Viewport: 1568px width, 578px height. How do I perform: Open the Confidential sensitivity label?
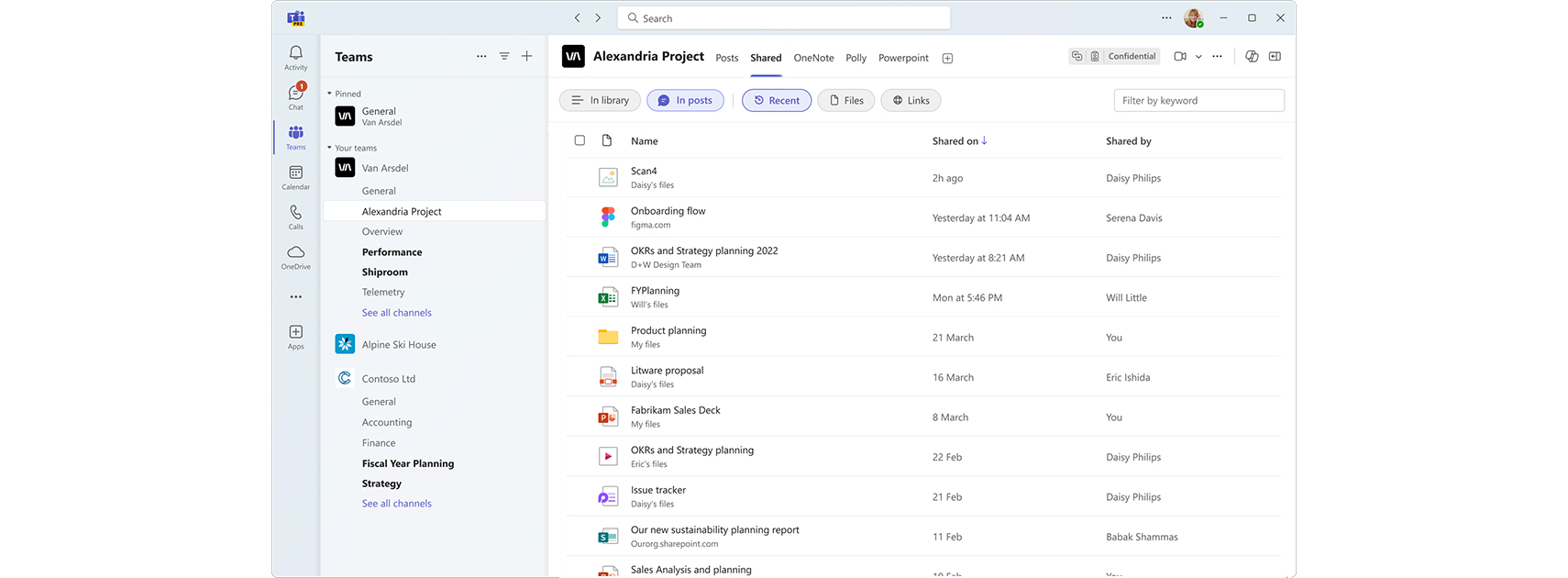[x=1132, y=56]
